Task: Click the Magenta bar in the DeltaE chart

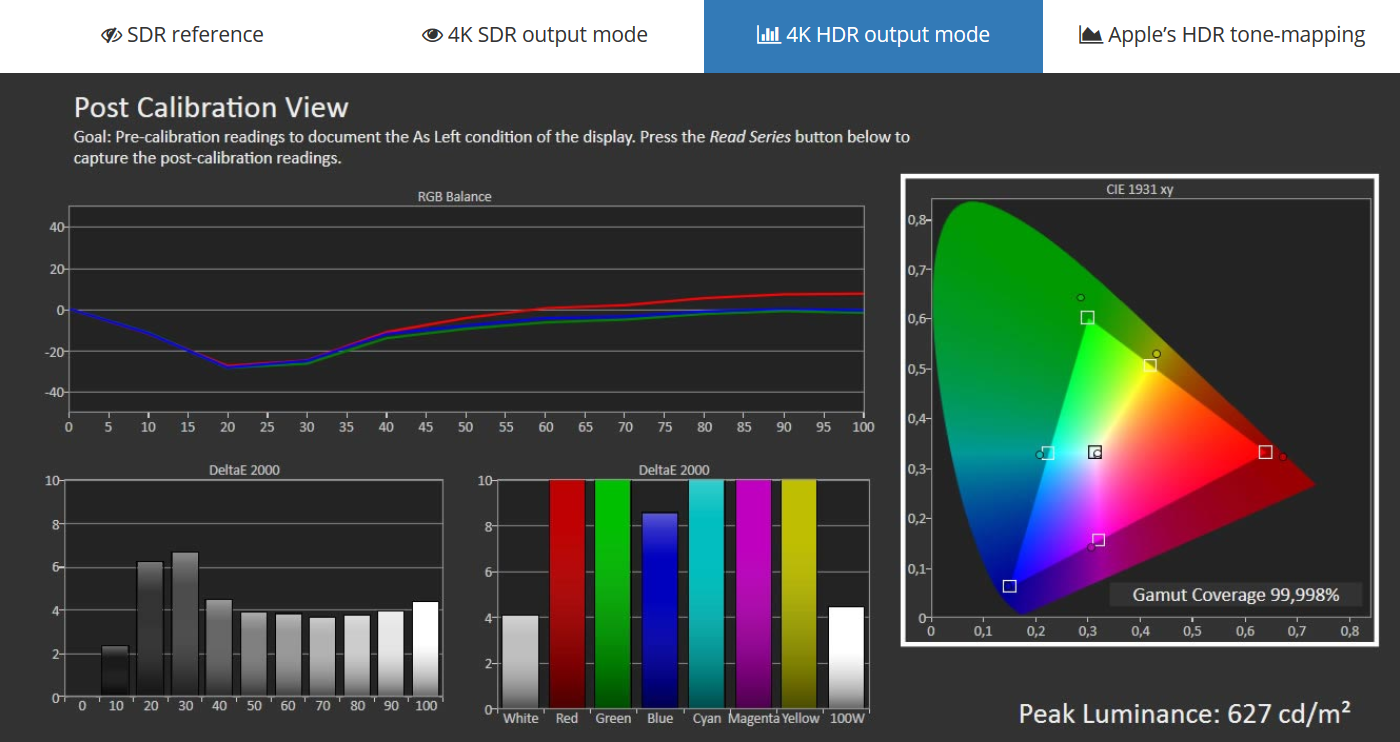Action: (x=753, y=593)
